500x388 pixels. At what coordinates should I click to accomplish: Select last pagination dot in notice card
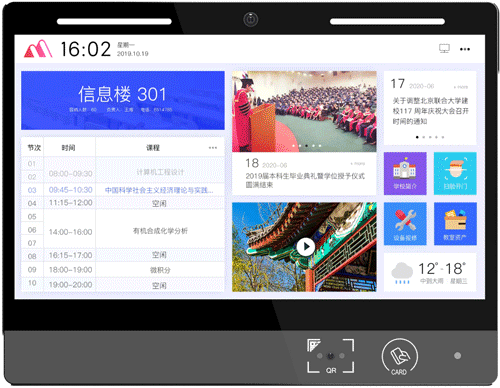pos(443,137)
